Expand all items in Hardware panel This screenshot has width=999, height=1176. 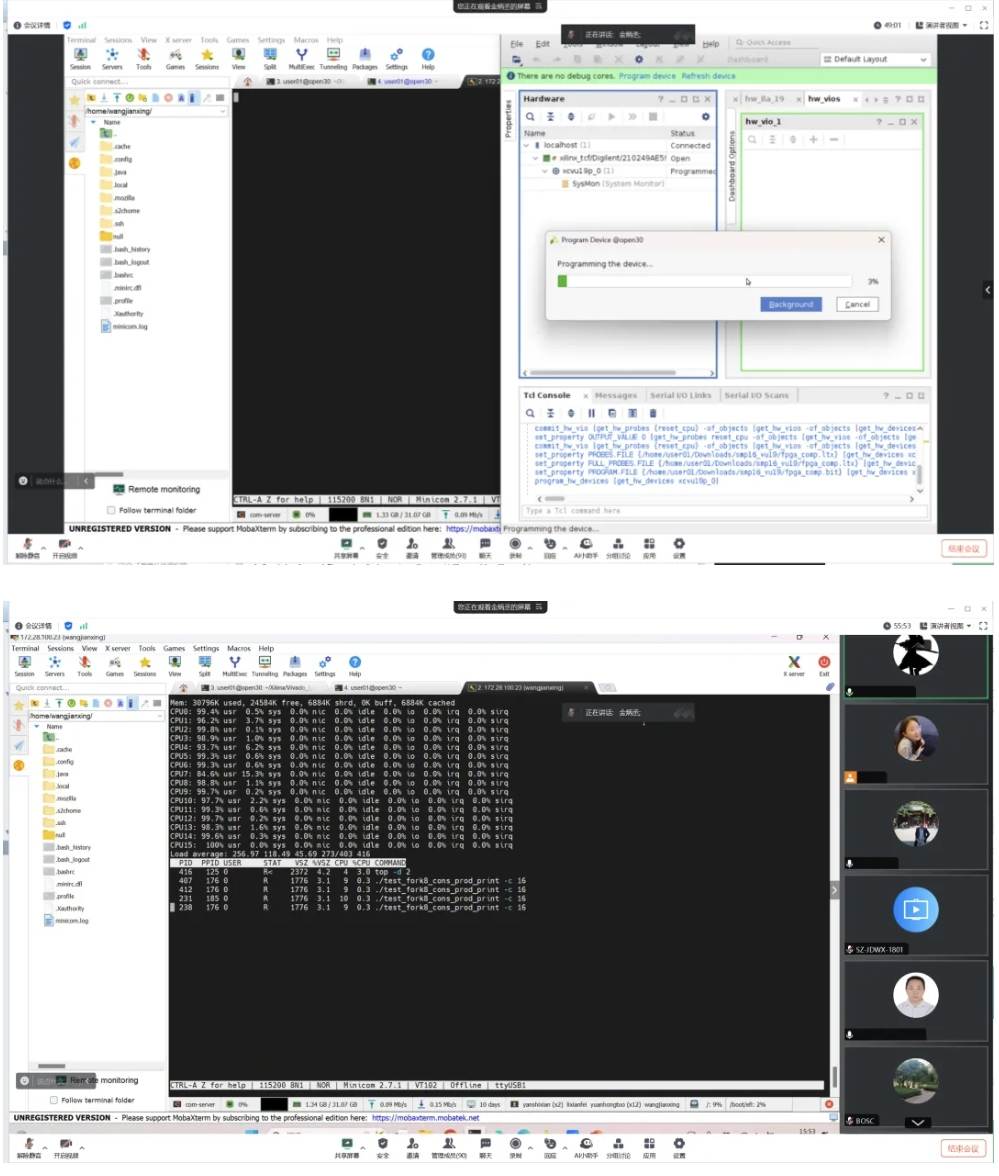pos(571,117)
